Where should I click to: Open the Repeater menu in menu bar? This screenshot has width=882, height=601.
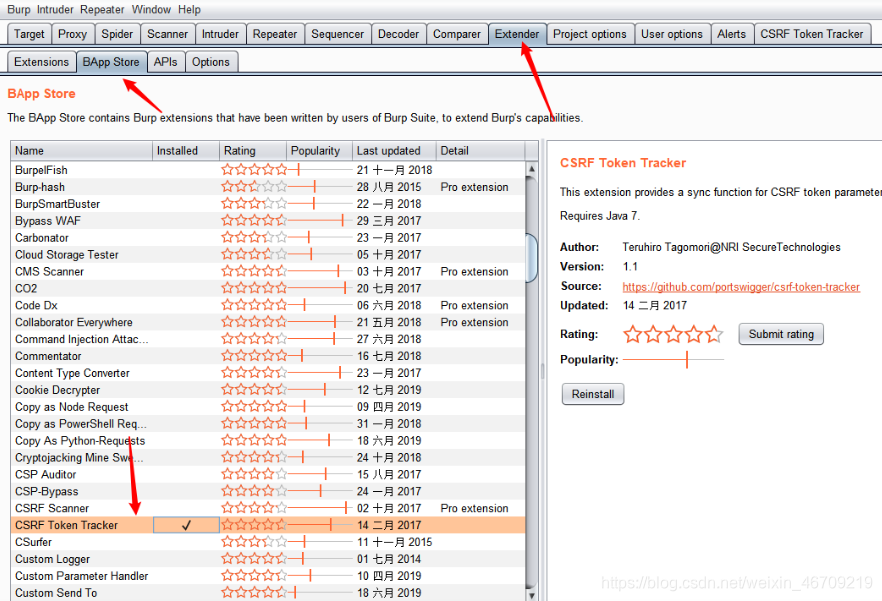102,10
